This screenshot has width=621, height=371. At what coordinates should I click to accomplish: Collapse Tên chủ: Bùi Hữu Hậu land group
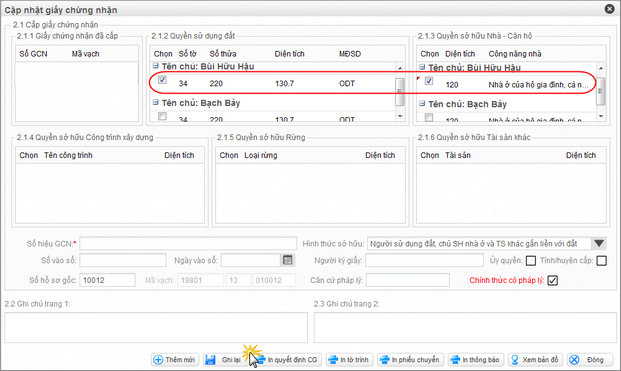[x=156, y=66]
